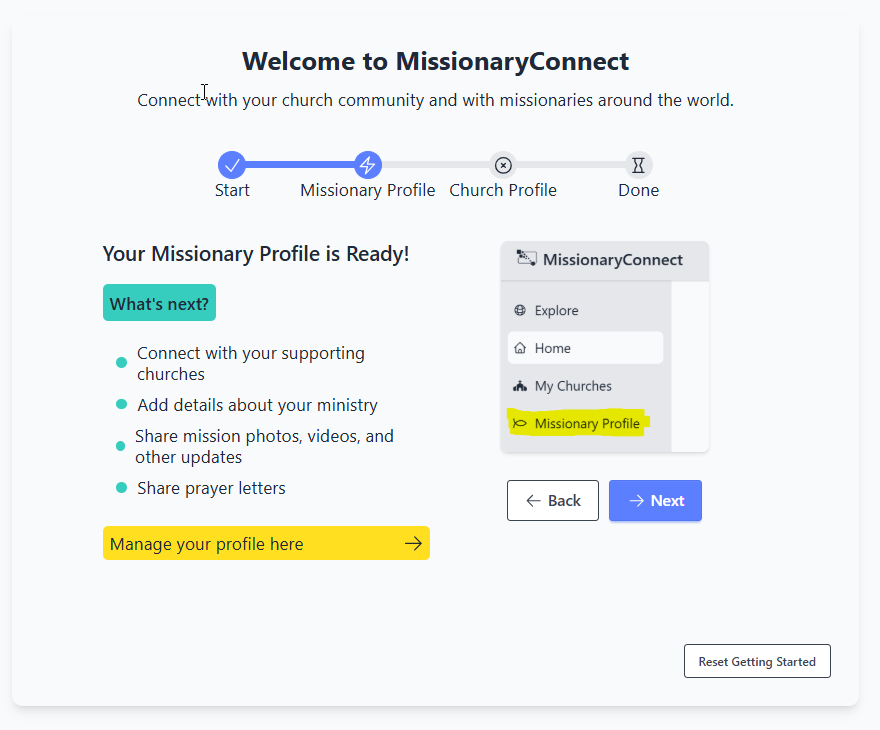Click the MissionaryConnect logo icon
The width and height of the screenshot is (880, 730).
point(526,259)
